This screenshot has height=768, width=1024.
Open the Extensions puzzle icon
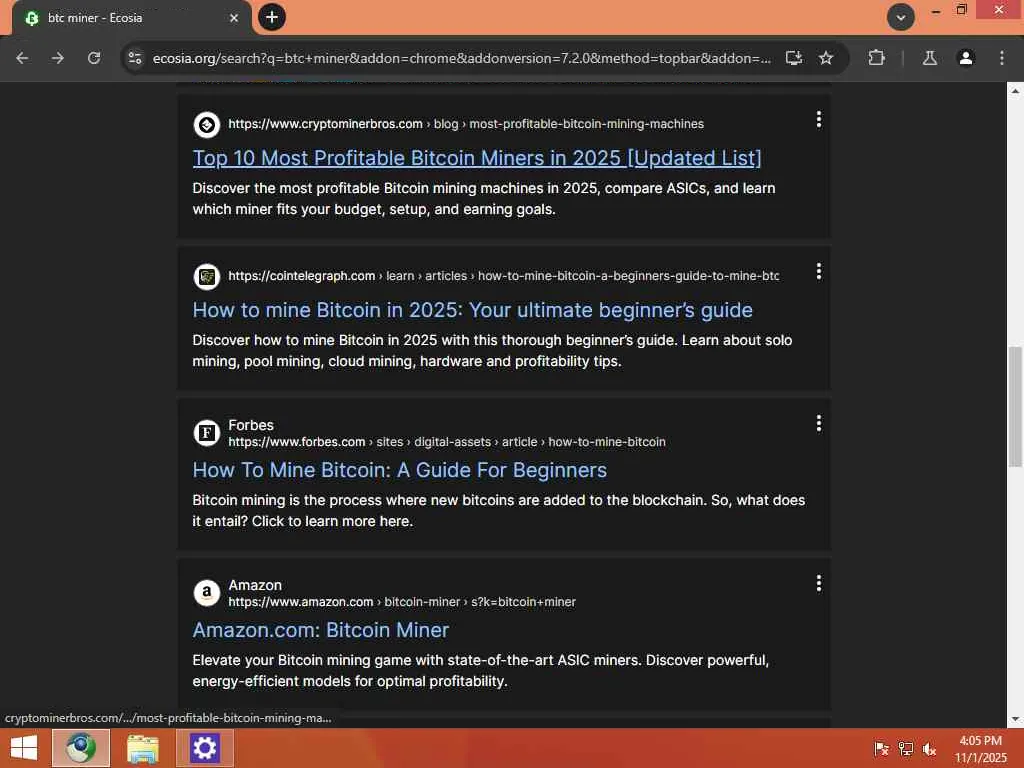tap(876, 58)
